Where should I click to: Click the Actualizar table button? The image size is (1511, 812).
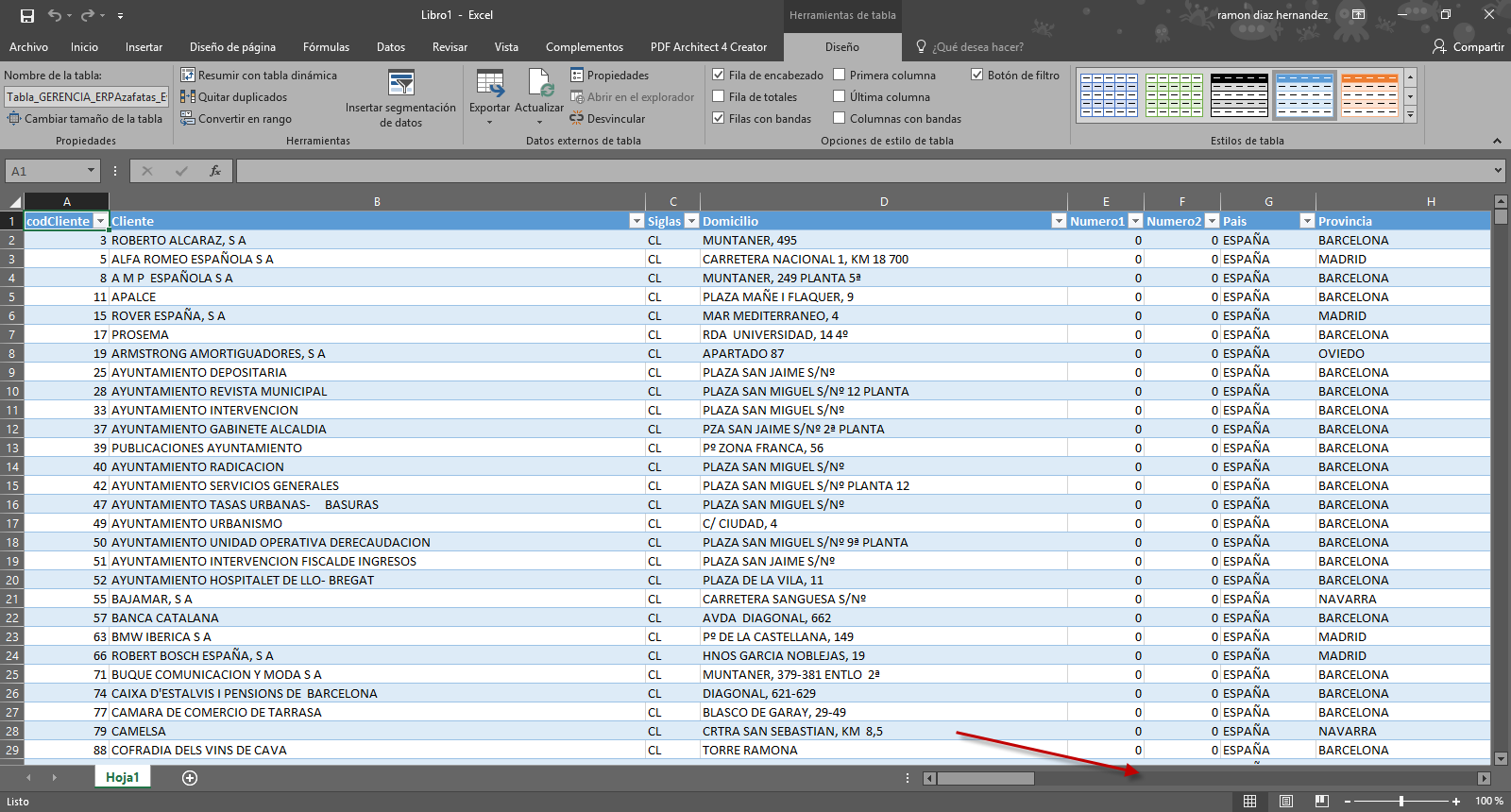tap(539, 98)
